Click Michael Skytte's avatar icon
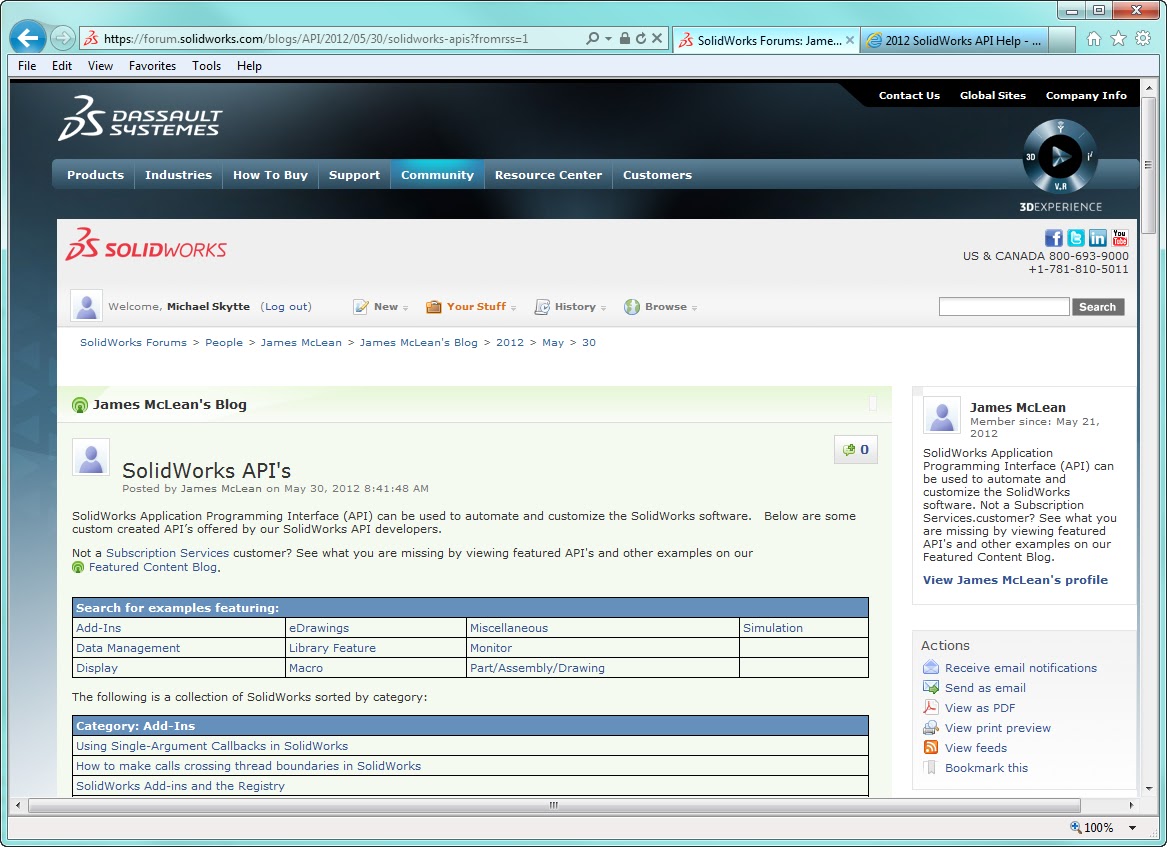Screen dimensions: 1167x847 pos(86,306)
